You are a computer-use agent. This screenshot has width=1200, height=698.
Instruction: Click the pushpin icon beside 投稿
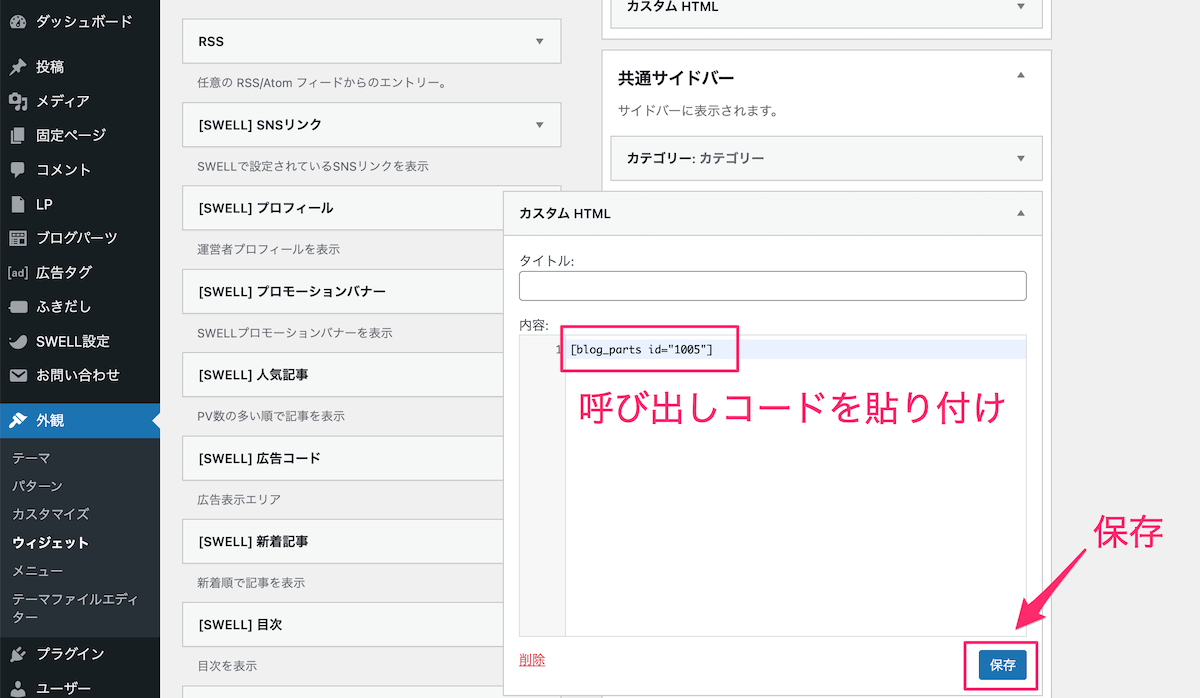point(18,67)
